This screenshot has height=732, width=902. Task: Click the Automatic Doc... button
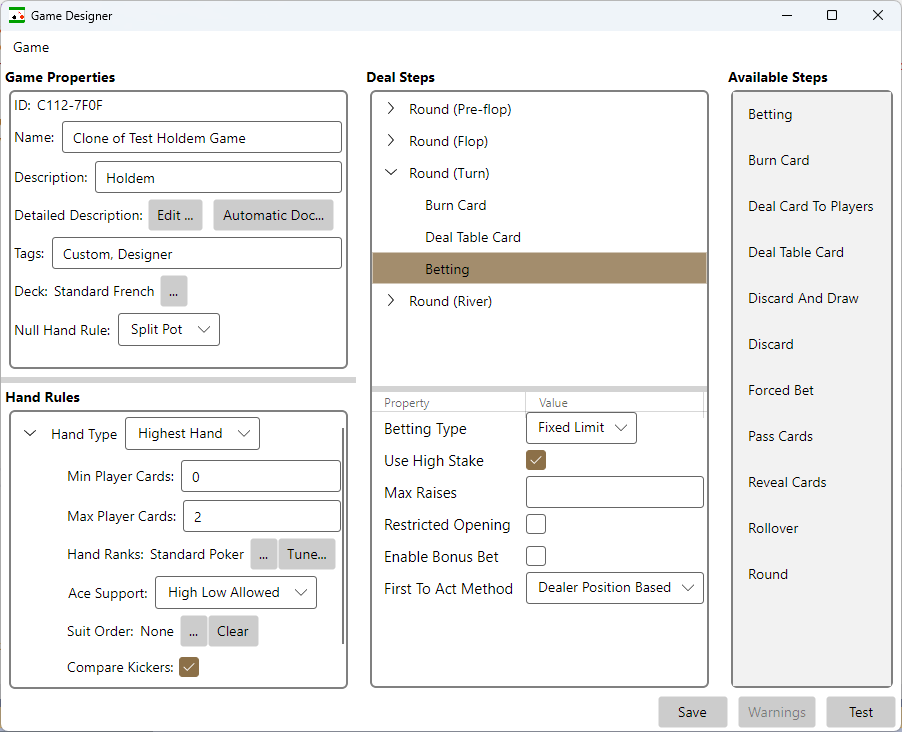pos(273,215)
